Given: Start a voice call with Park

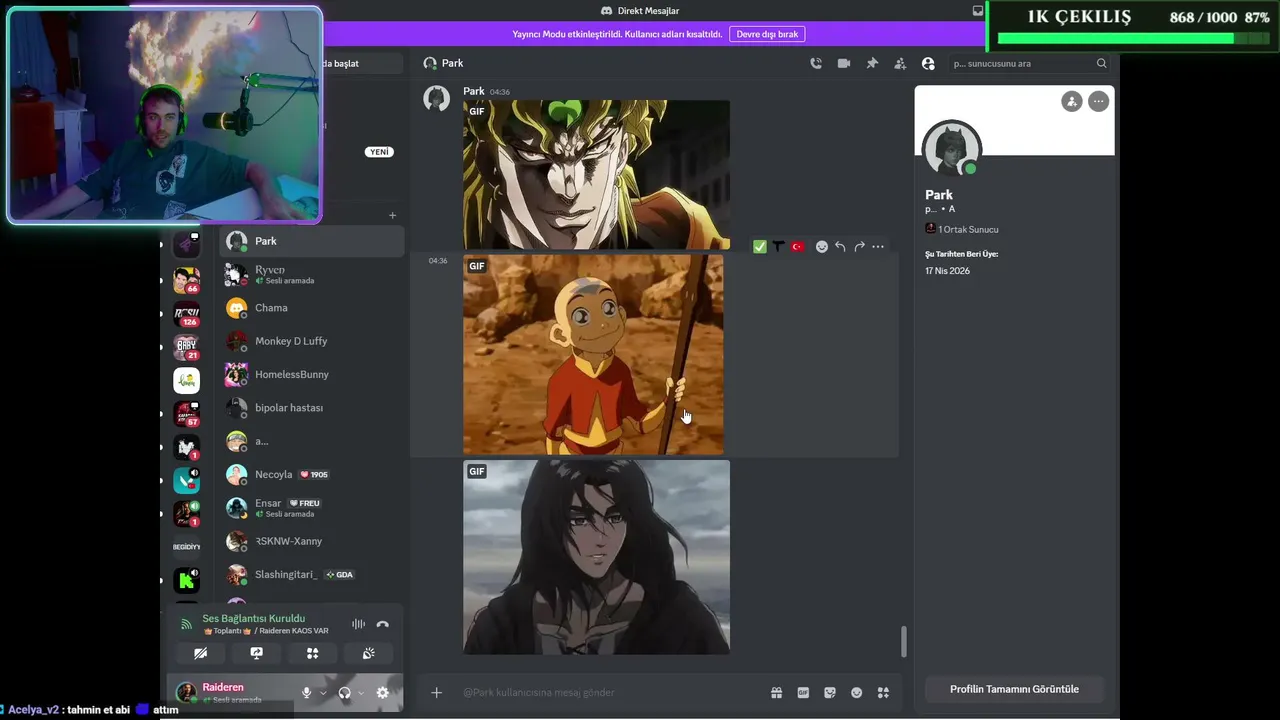Looking at the screenshot, I should click(816, 63).
